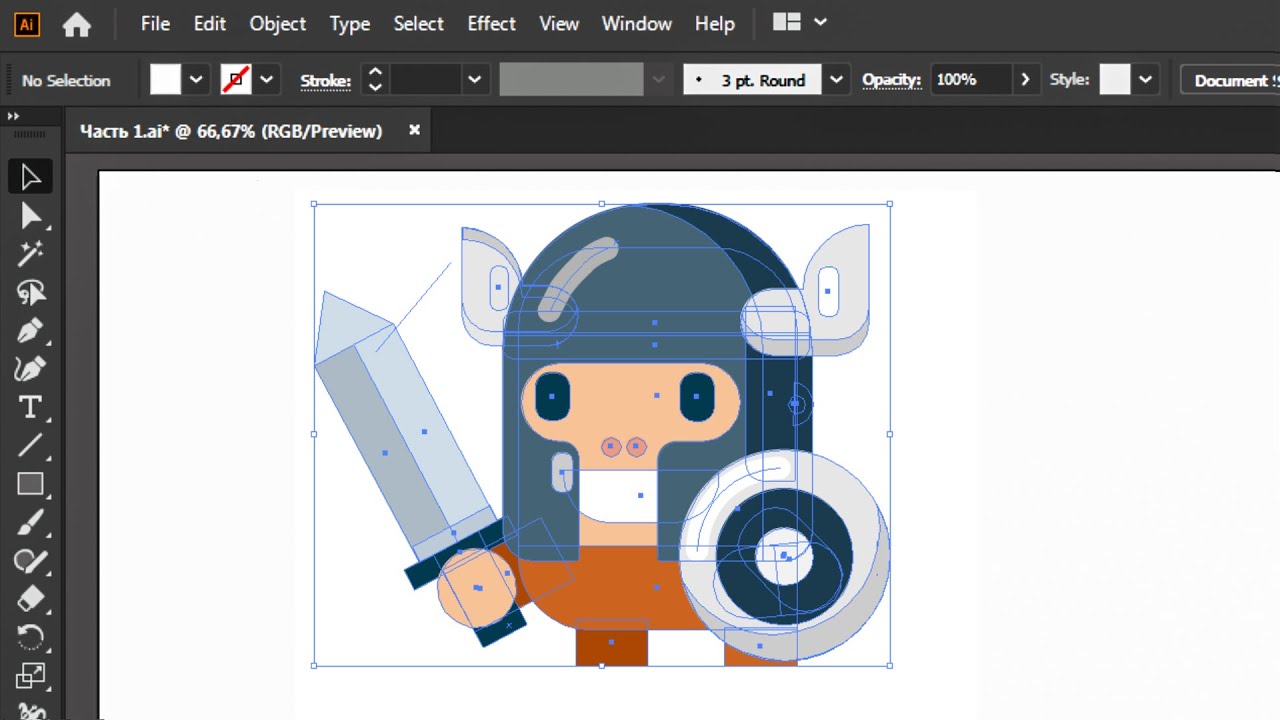The image size is (1280, 720).
Task: Select the Rotate tool
Action: click(30, 637)
